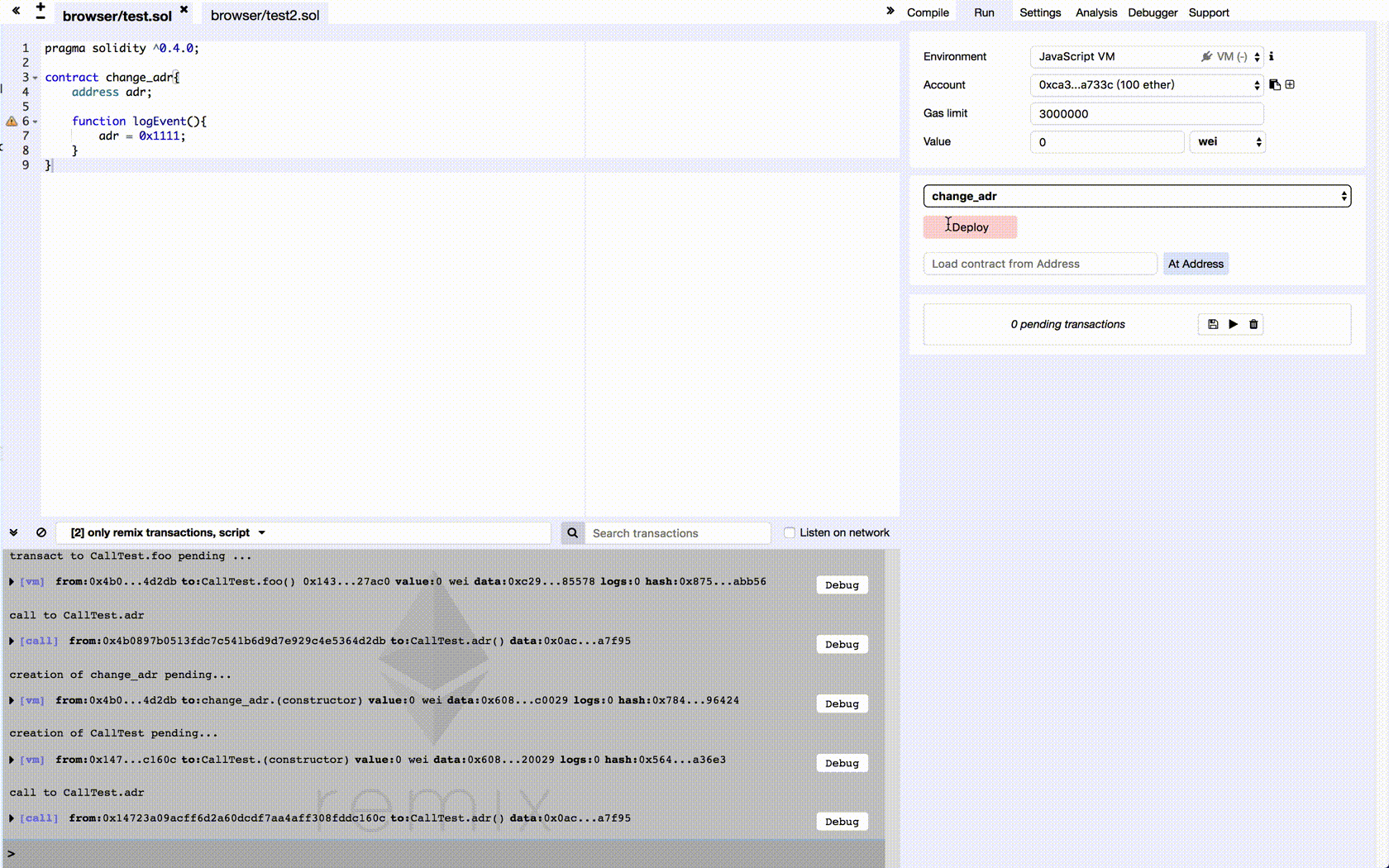Copy the account address with clipboard icon
This screenshot has width=1389, height=868.
coord(1275,84)
